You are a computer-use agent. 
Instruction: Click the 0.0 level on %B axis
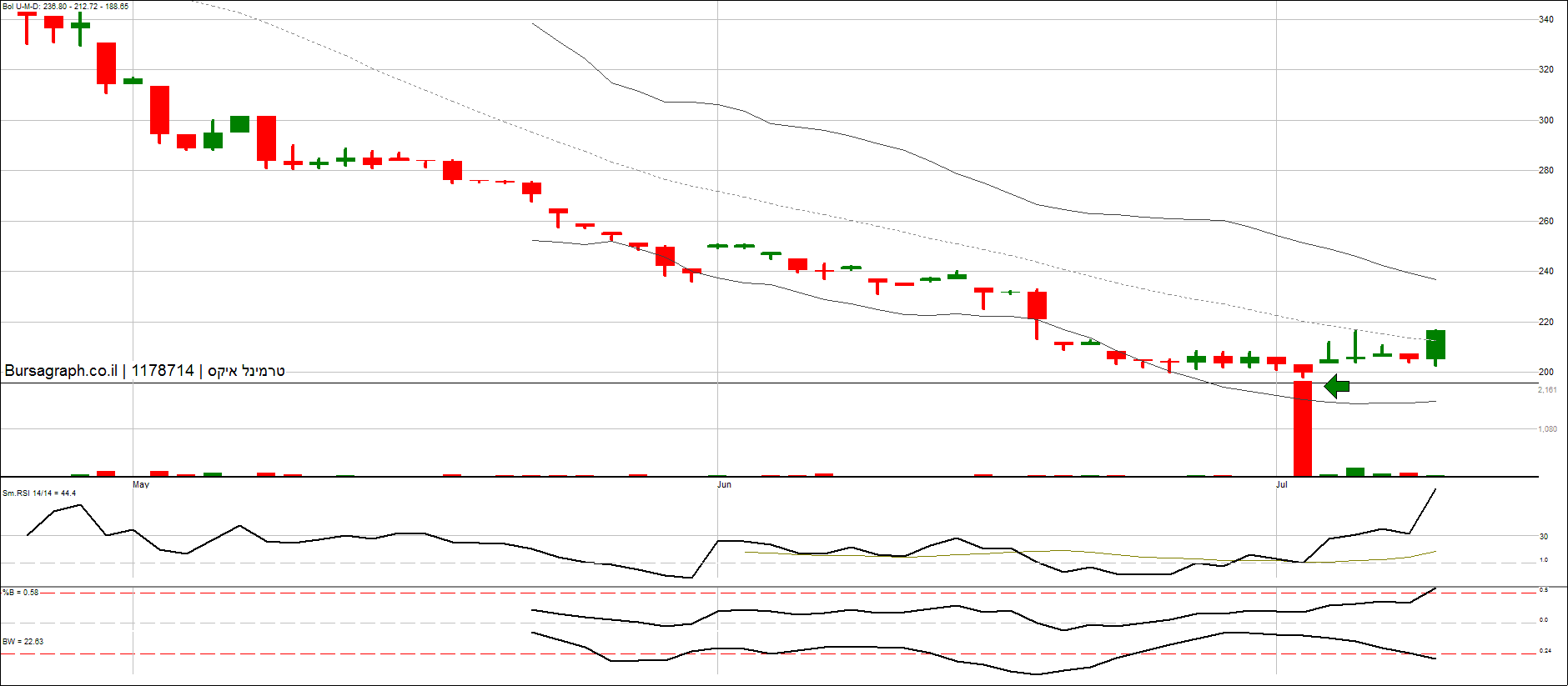(x=1544, y=620)
